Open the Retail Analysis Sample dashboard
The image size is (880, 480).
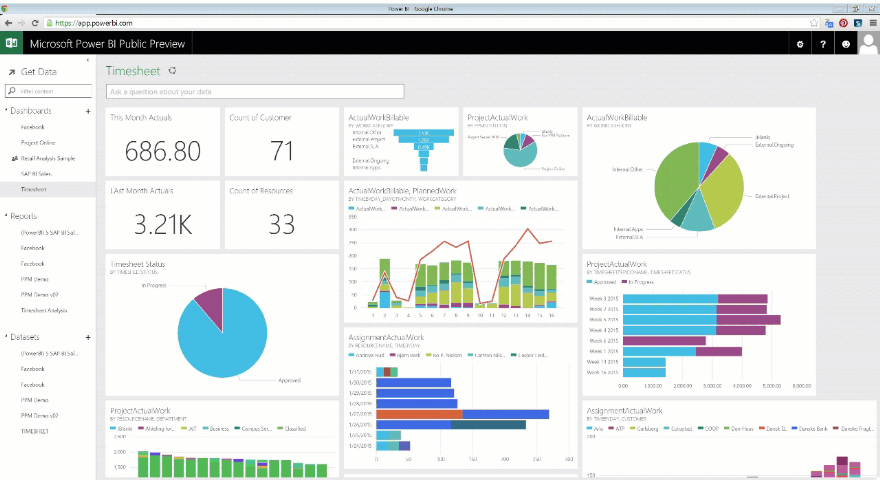click(47, 158)
